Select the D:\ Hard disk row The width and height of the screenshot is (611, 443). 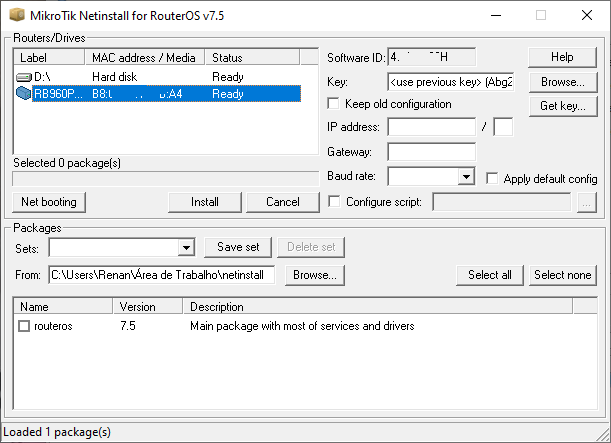click(x=158, y=77)
